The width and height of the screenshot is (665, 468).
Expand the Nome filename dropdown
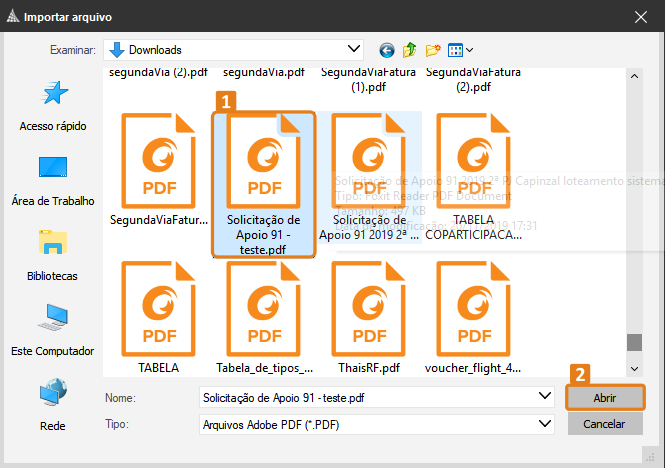coord(545,397)
